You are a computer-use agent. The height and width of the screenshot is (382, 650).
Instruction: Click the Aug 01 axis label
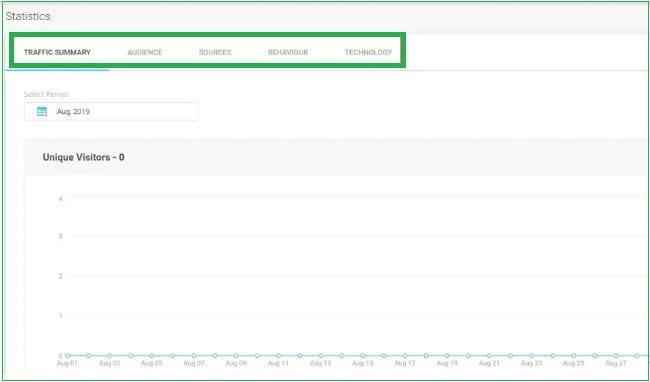coord(67,363)
